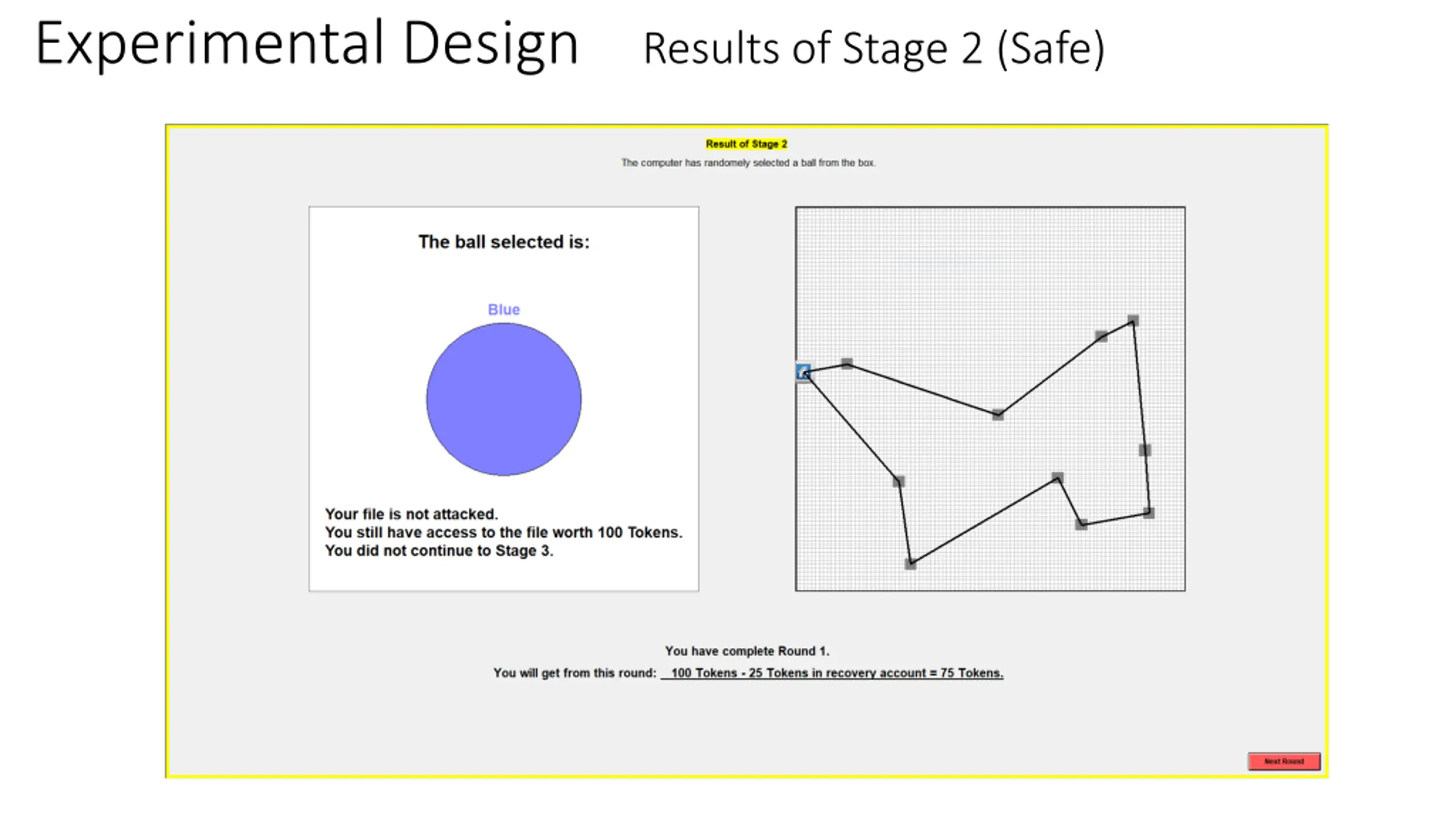Image resolution: width=1456 pixels, height=819 pixels.
Task: Click the blue home icon on the grid
Action: [803, 372]
